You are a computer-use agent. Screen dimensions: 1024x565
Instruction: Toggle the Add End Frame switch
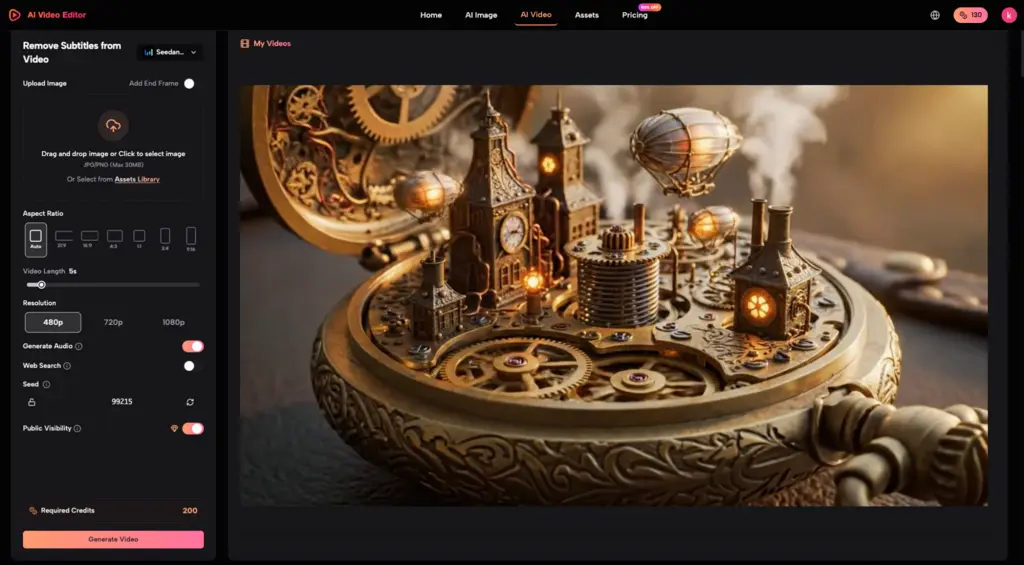(x=189, y=84)
